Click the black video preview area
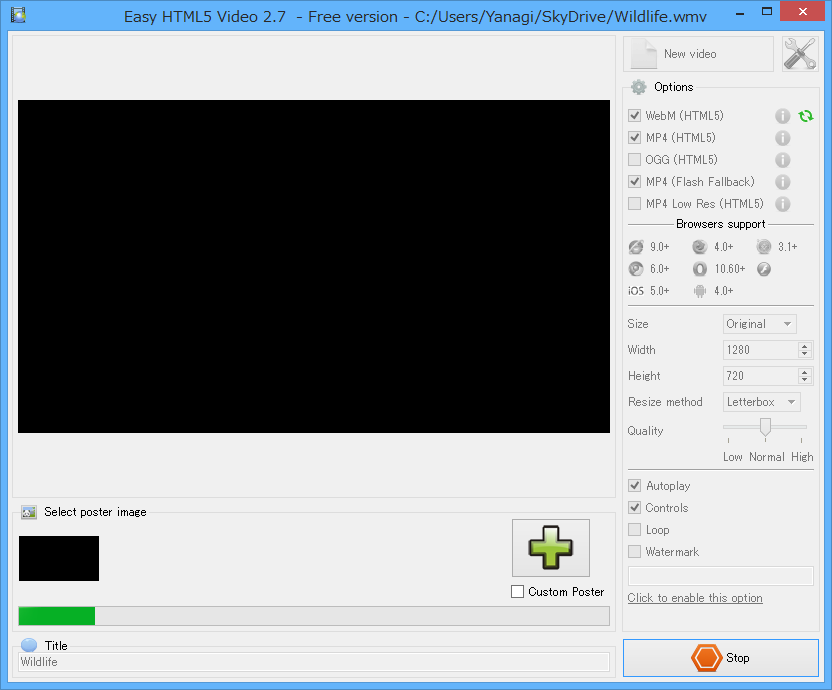 tap(314, 266)
